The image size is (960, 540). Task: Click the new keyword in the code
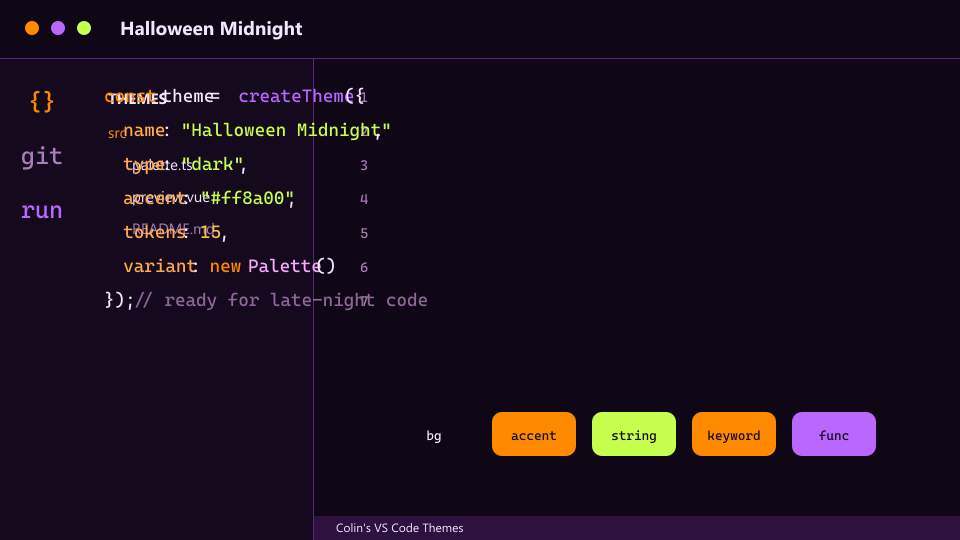point(225,266)
